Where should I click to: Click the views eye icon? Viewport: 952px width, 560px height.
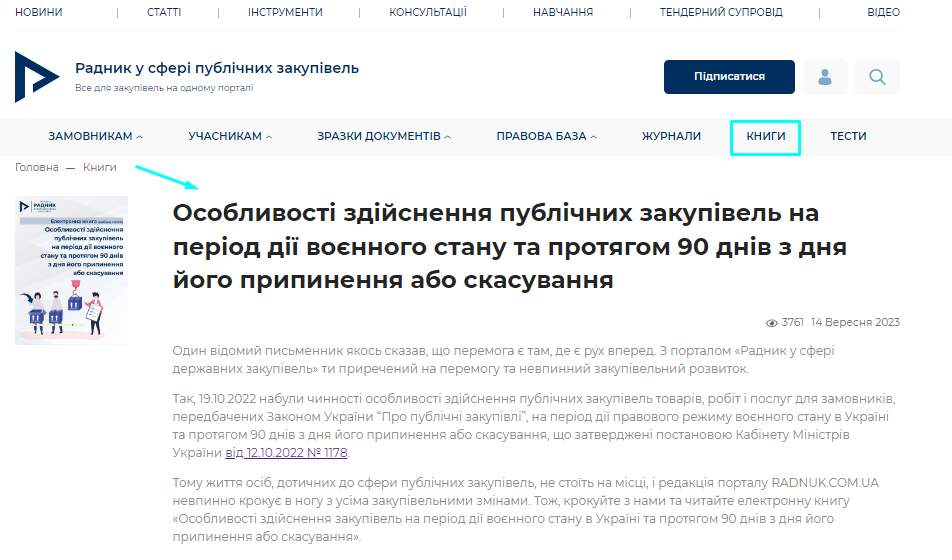pos(771,323)
